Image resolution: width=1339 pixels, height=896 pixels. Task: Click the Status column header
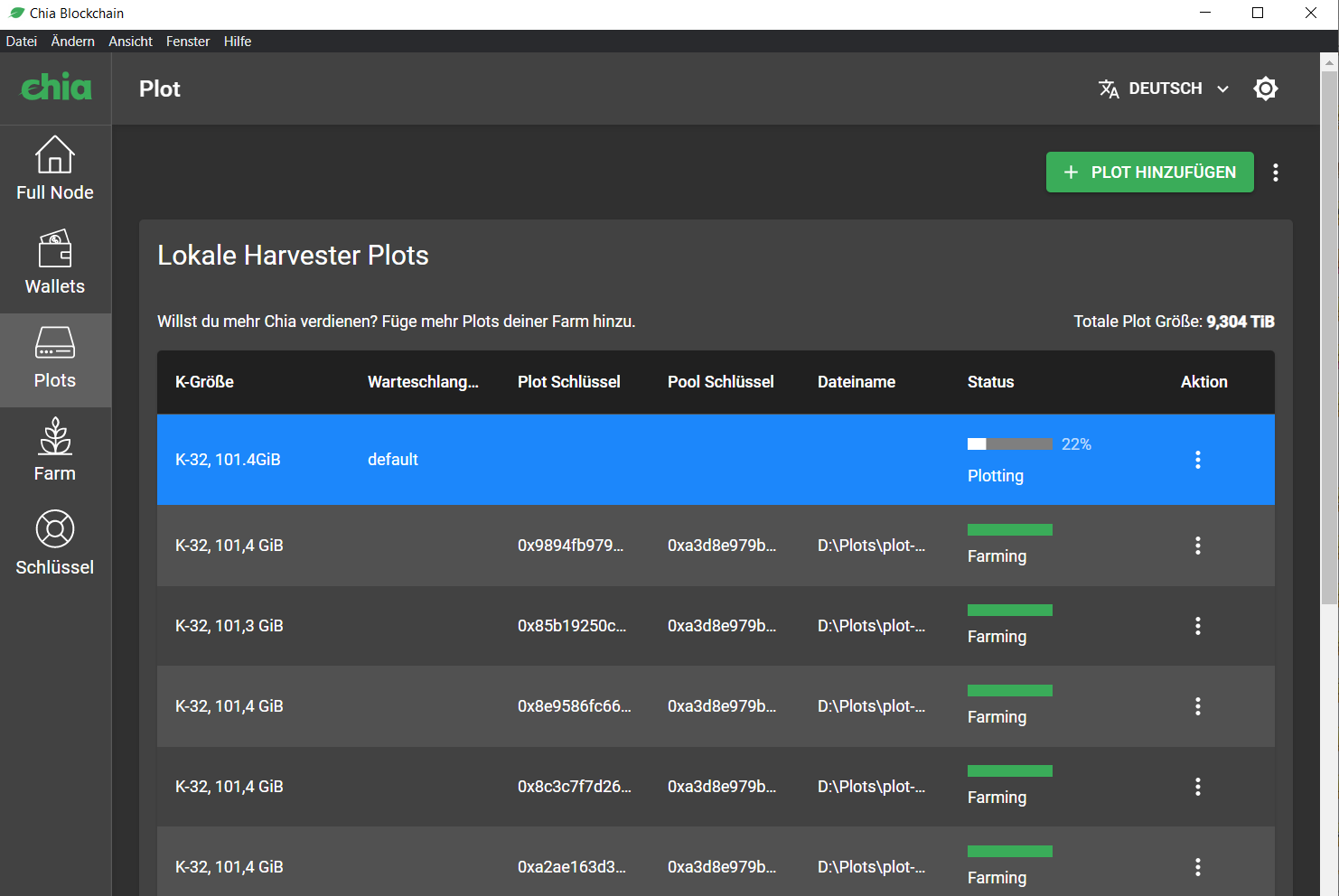[x=991, y=382]
